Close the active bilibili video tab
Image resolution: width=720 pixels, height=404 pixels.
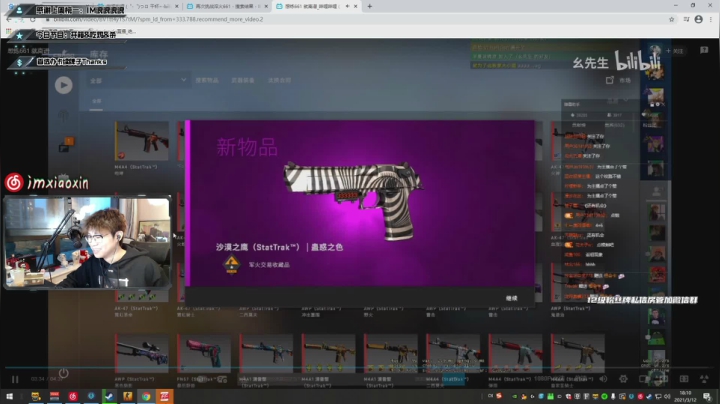click(355, 6)
